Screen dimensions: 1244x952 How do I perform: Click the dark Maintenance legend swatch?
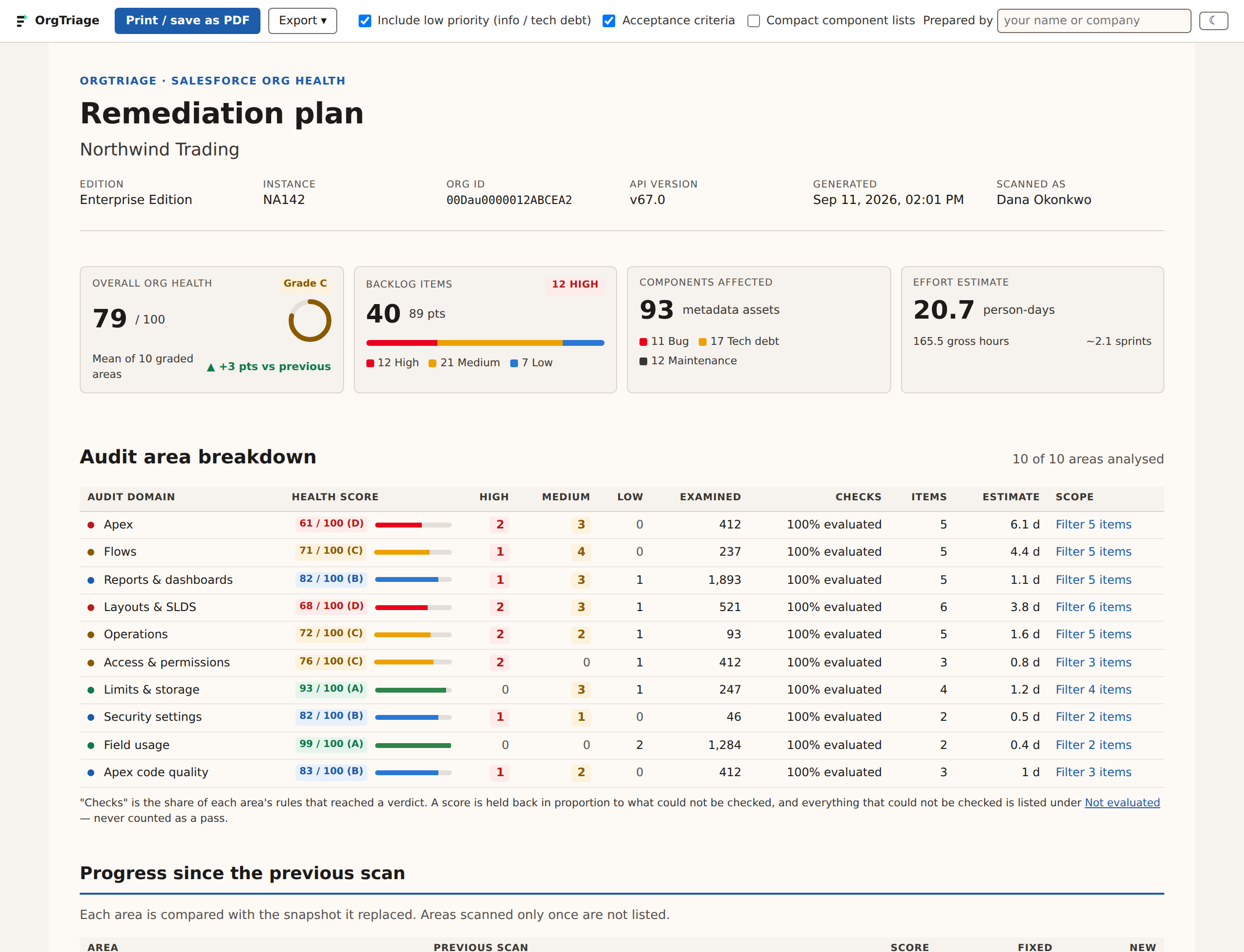643,361
